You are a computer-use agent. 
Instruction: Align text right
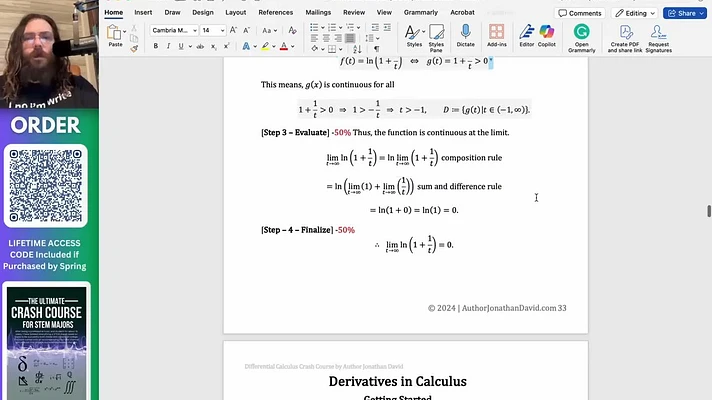[x=338, y=39]
